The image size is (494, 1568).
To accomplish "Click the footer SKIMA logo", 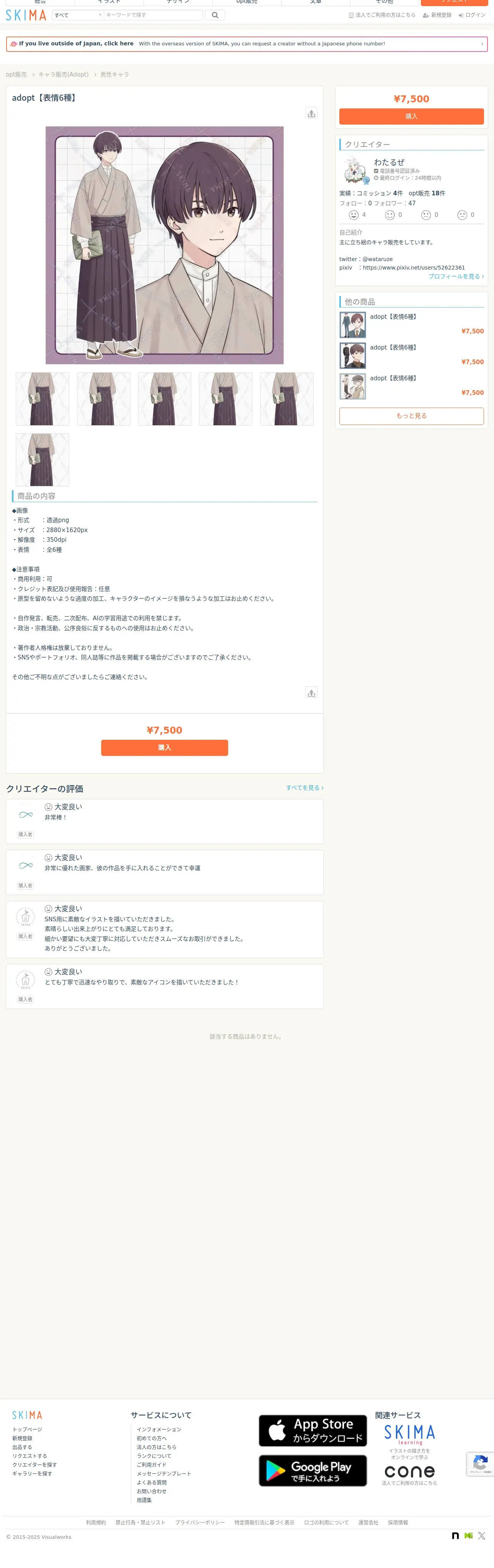I will tap(27, 1415).
